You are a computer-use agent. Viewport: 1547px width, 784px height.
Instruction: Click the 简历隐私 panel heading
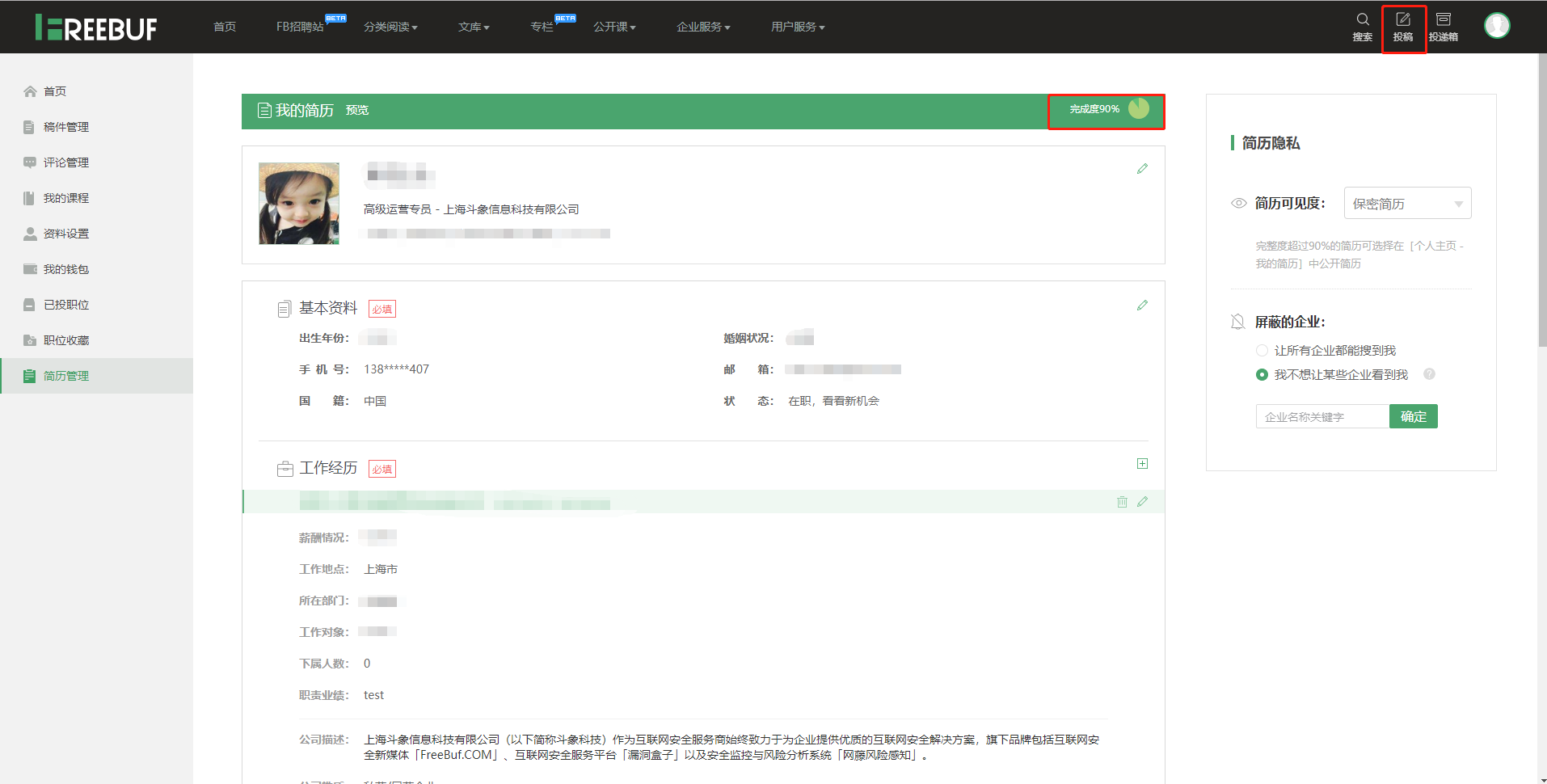coord(1271,143)
